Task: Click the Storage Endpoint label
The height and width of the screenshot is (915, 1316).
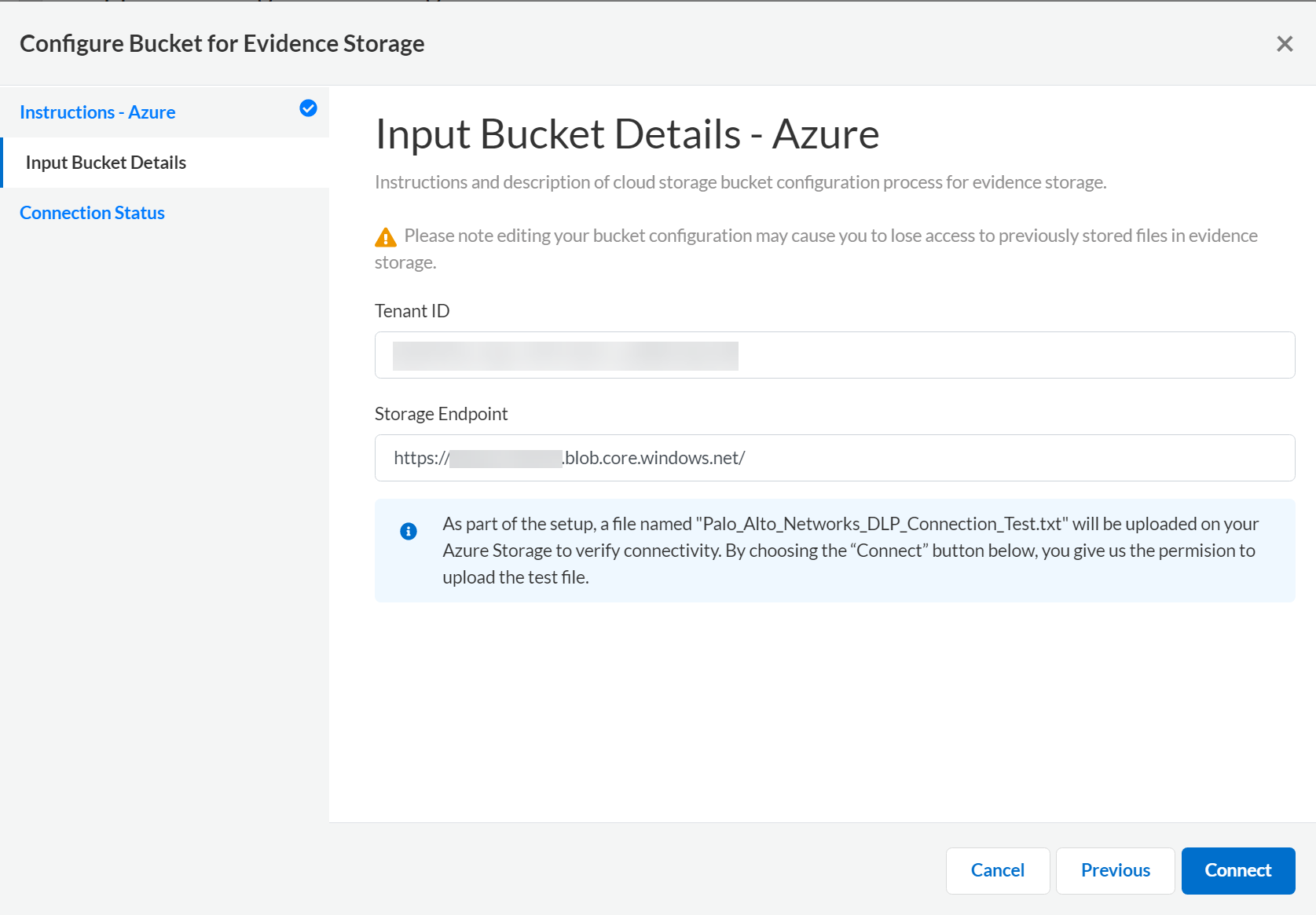Action: pyautogui.click(x=441, y=414)
